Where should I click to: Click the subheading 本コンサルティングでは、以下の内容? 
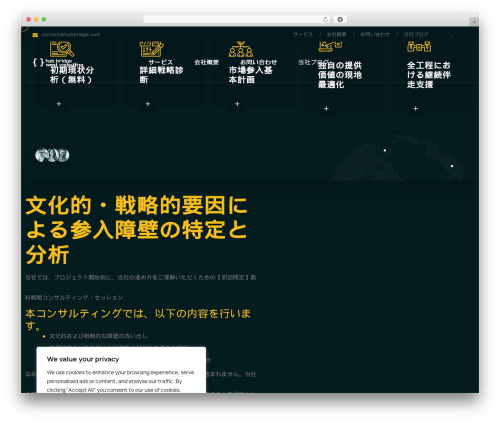(138, 319)
